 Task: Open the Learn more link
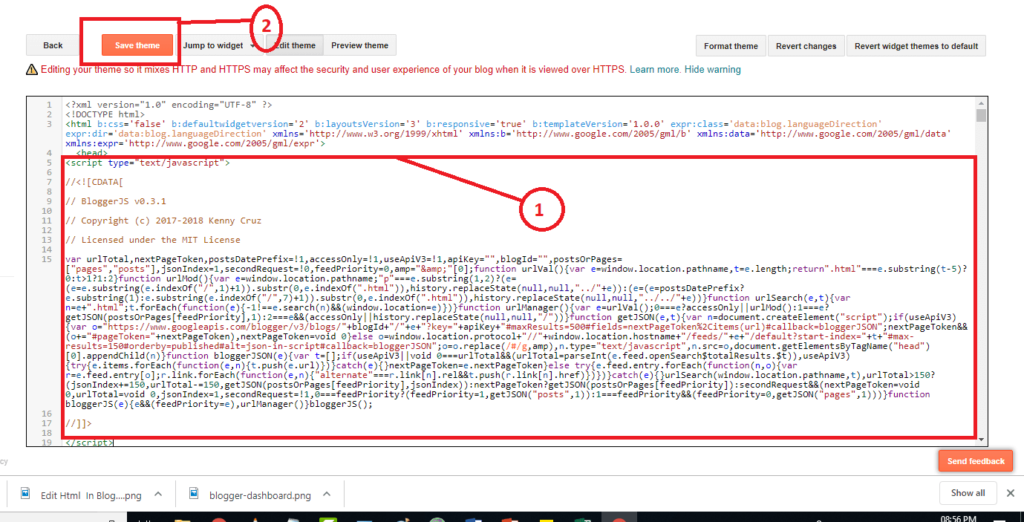pyautogui.click(x=655, y=69)
